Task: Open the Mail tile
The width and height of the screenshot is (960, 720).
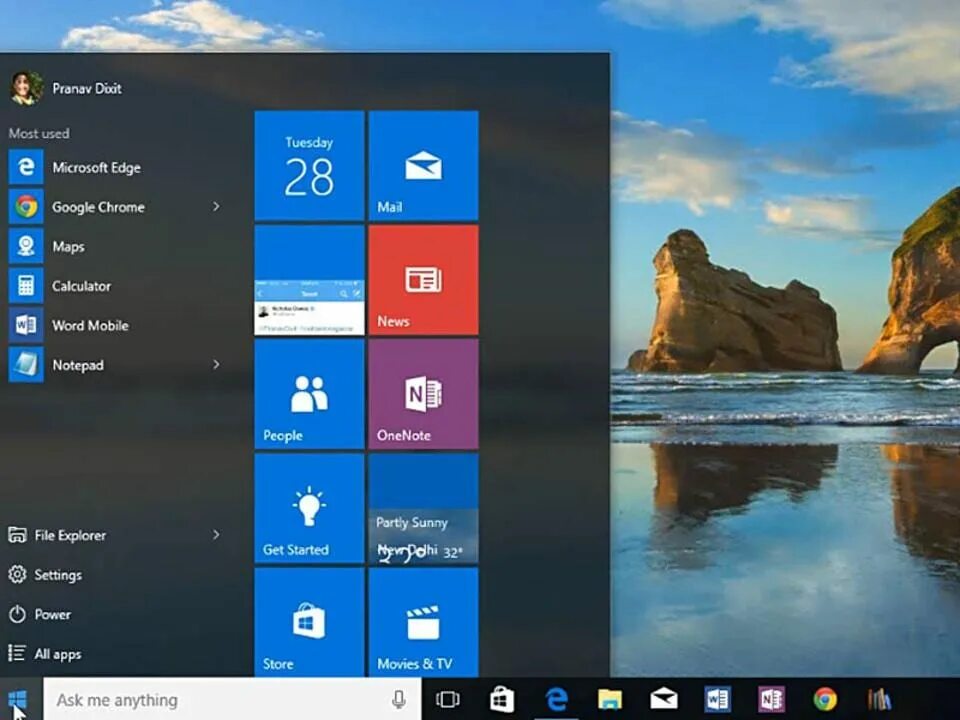Action: pyautogui.click(x=424, y=165)
